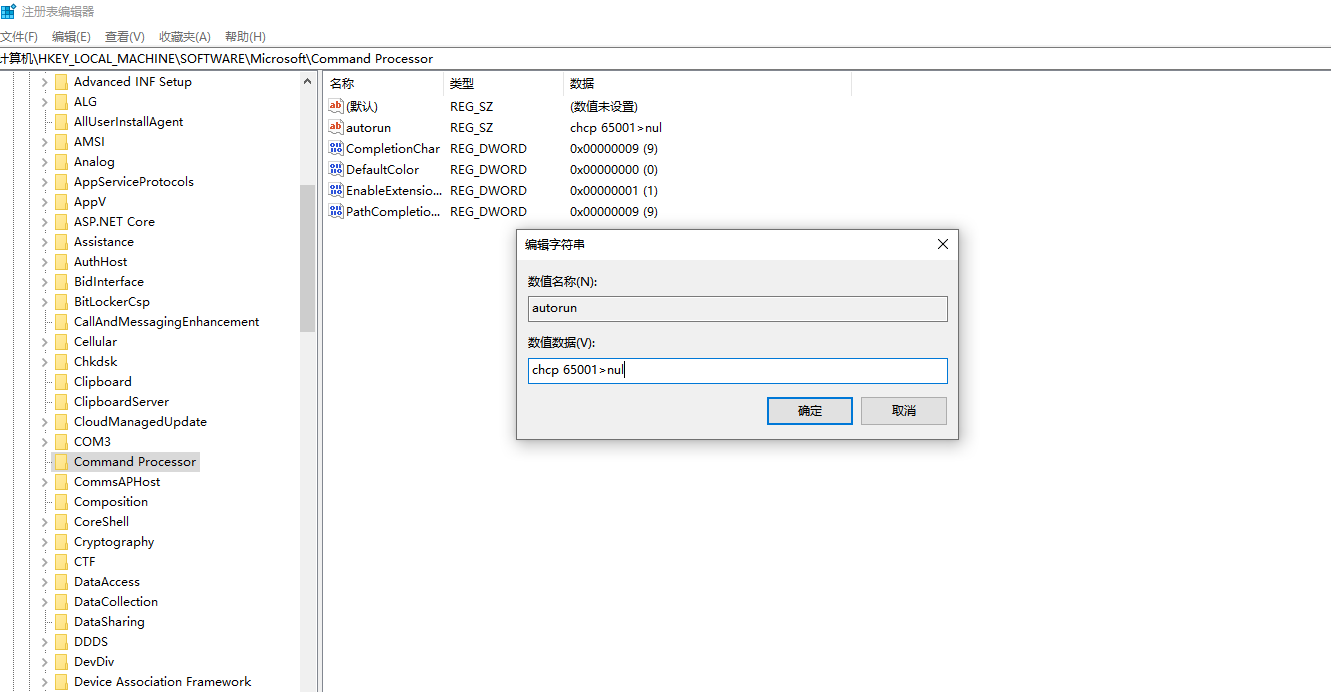
Task: Click inside the 数值数据 input field
Action: tap(737, 370)
